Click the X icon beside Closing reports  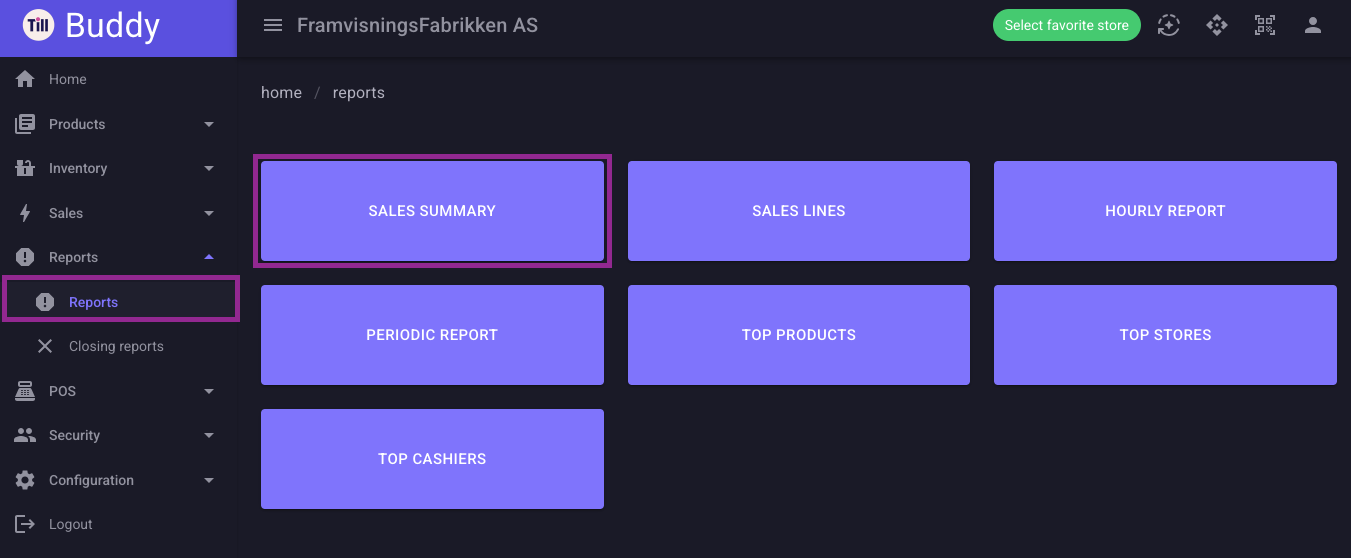pos(45,346)
